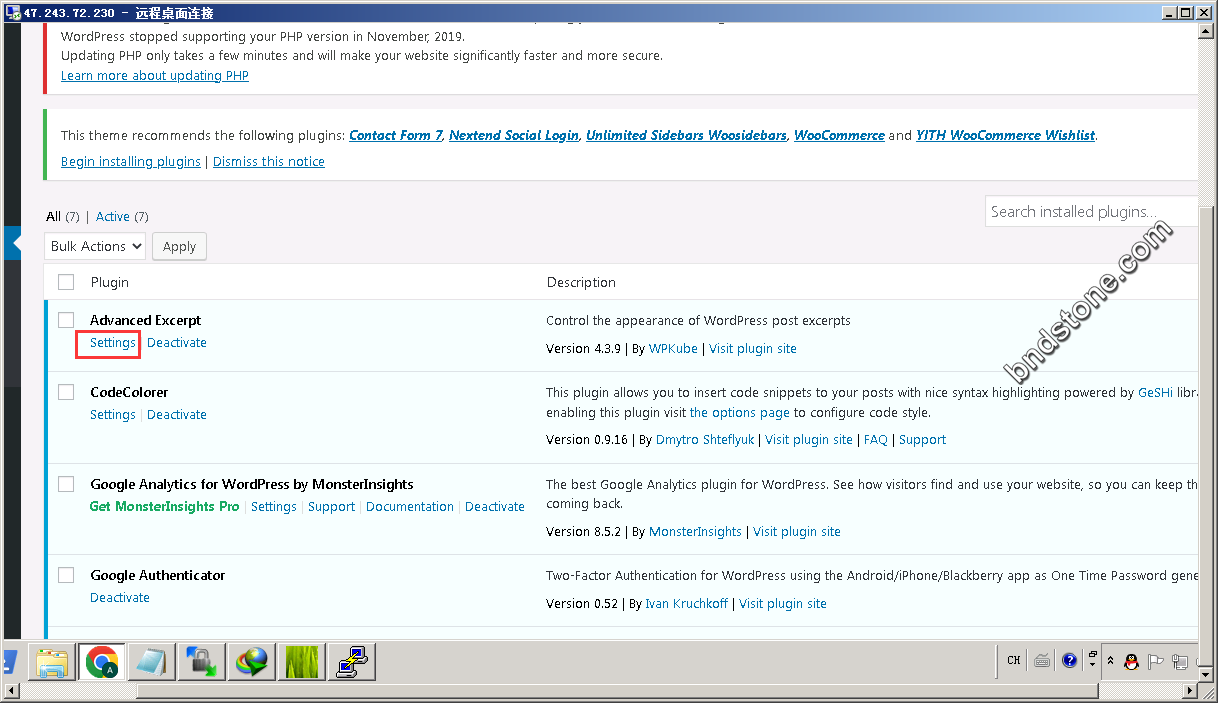The height and width of the screenshot is (703, 1218).
Task: Open the Nextend Social Login link
Action: (x=514, y=135)
